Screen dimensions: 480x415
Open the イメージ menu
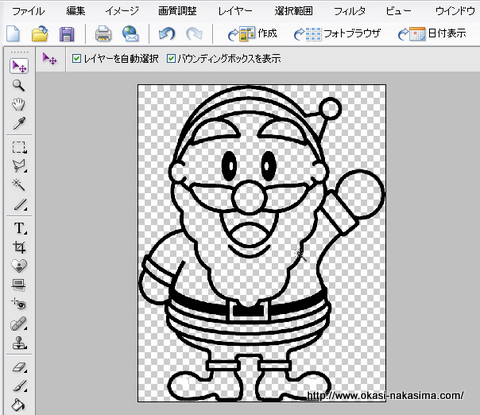[x=122, y=11]
